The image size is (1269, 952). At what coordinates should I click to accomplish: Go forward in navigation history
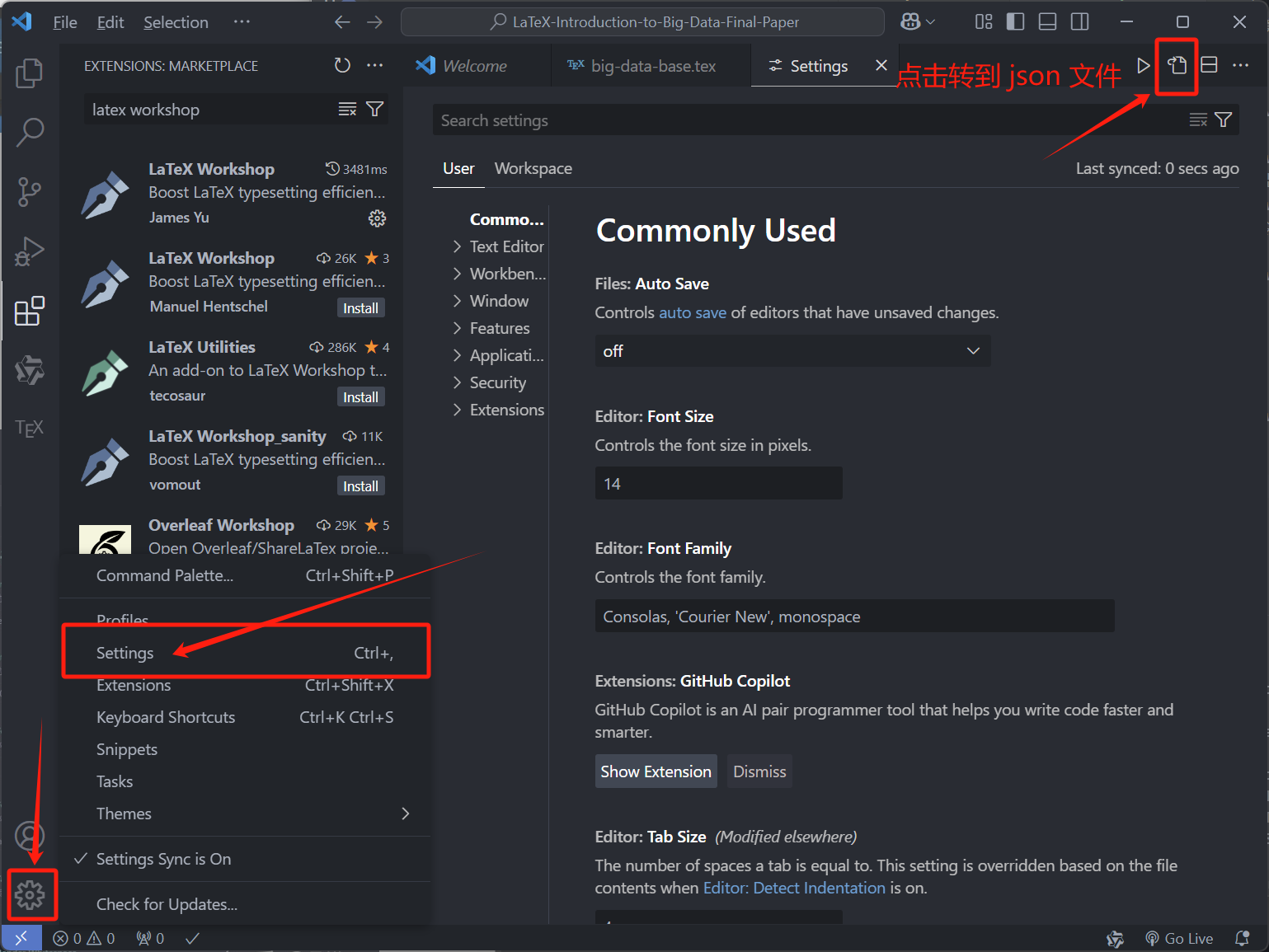click(375, 22)
